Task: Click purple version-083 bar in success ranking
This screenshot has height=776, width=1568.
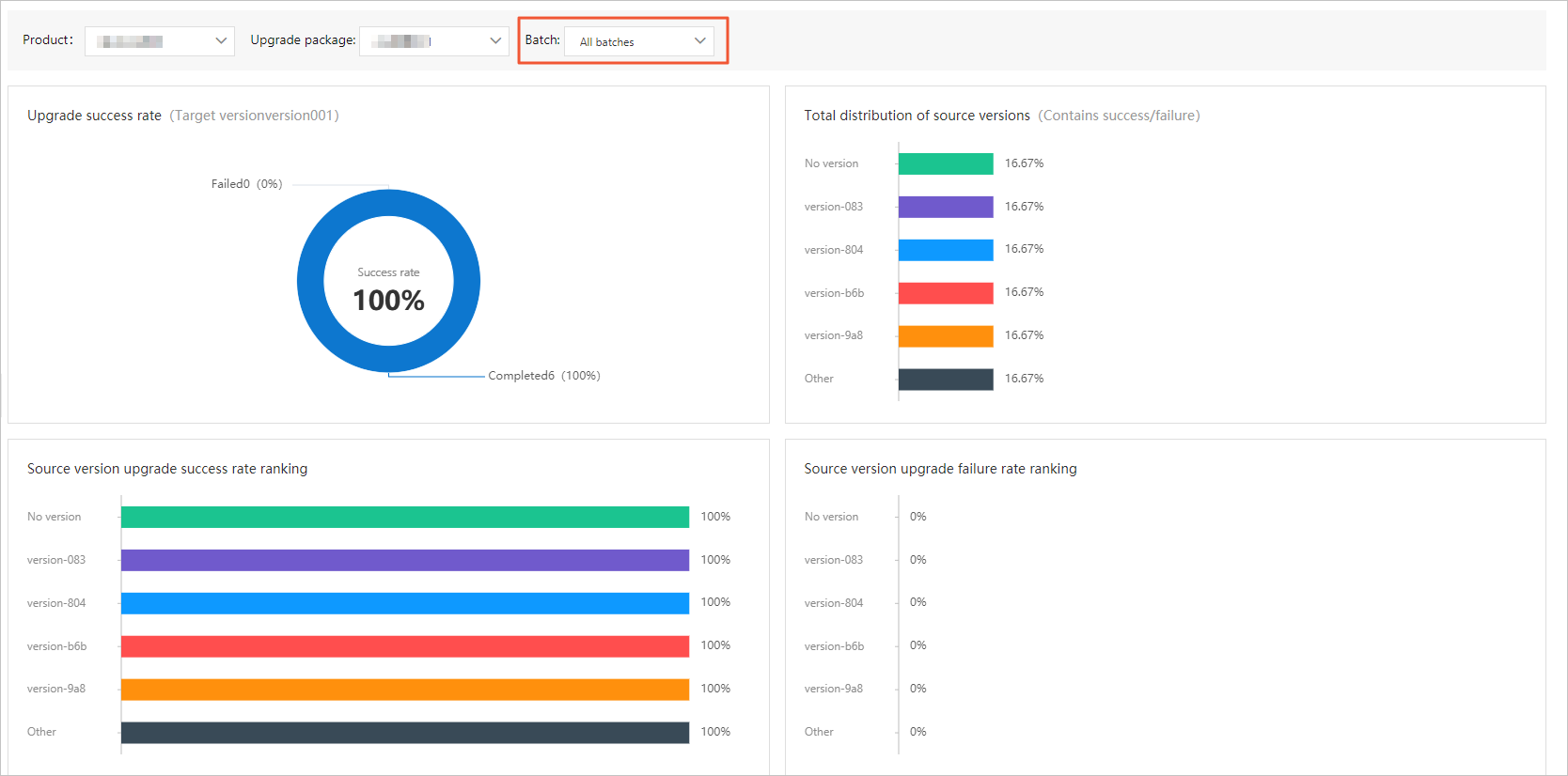Action: [x=405, y=560]
